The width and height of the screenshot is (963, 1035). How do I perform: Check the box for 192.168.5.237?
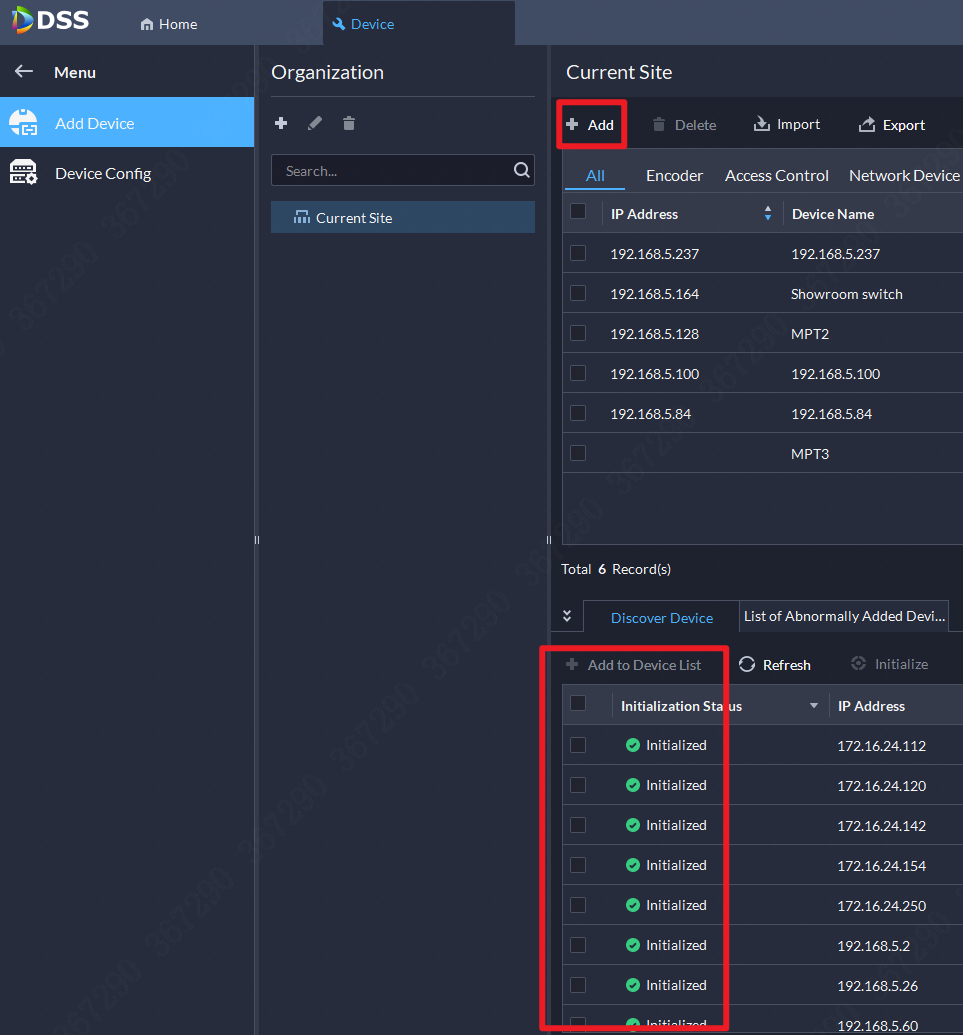(578, 253)
